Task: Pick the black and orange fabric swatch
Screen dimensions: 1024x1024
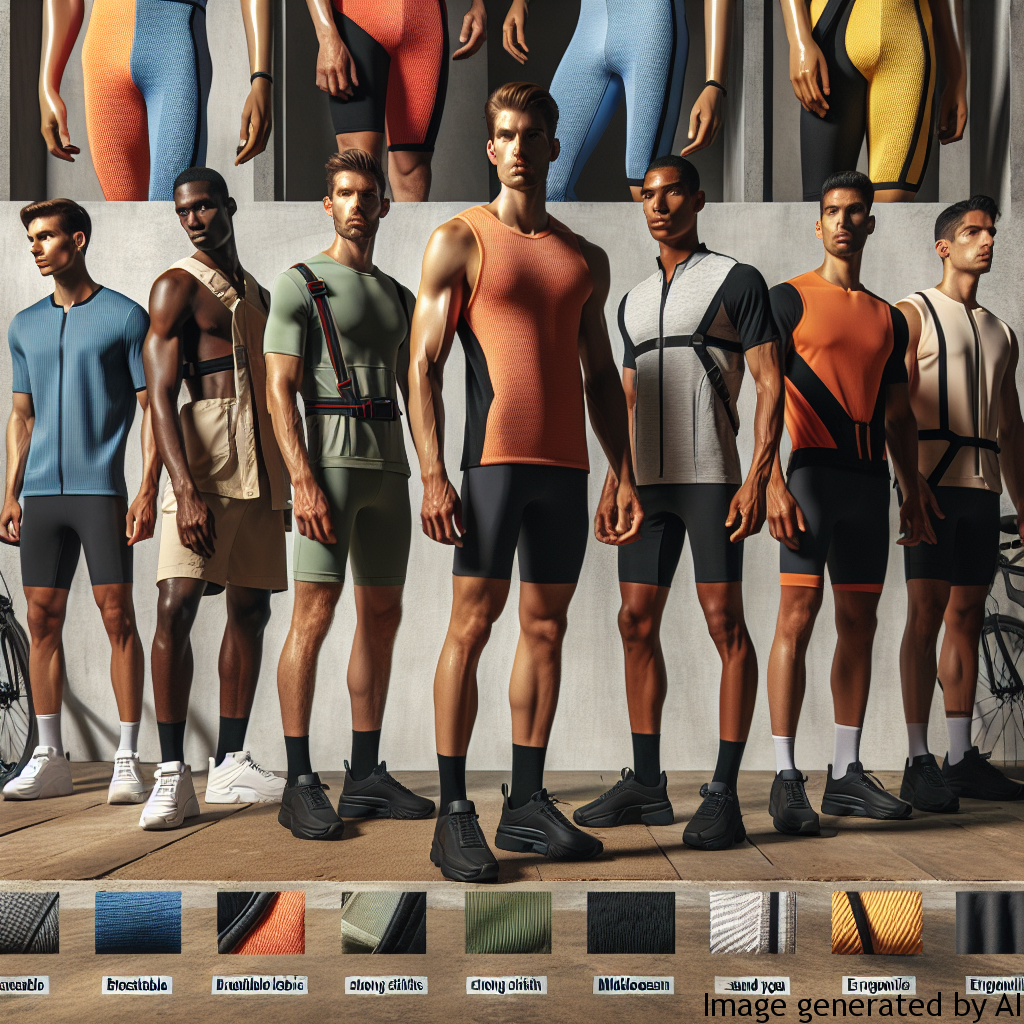Action: coord(260,922)
